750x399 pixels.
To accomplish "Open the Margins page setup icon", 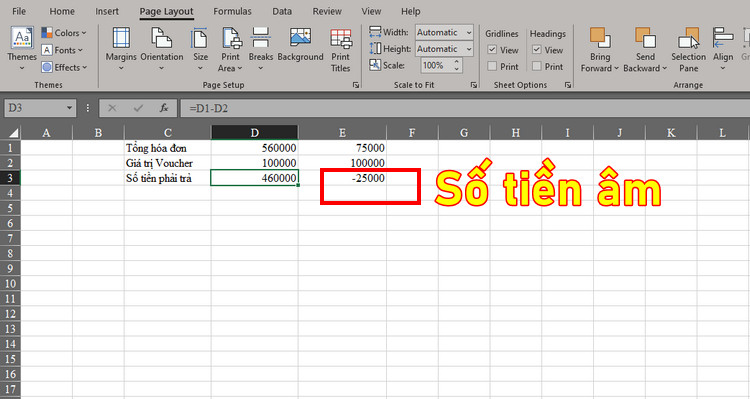I will click(x=121, y=38).
